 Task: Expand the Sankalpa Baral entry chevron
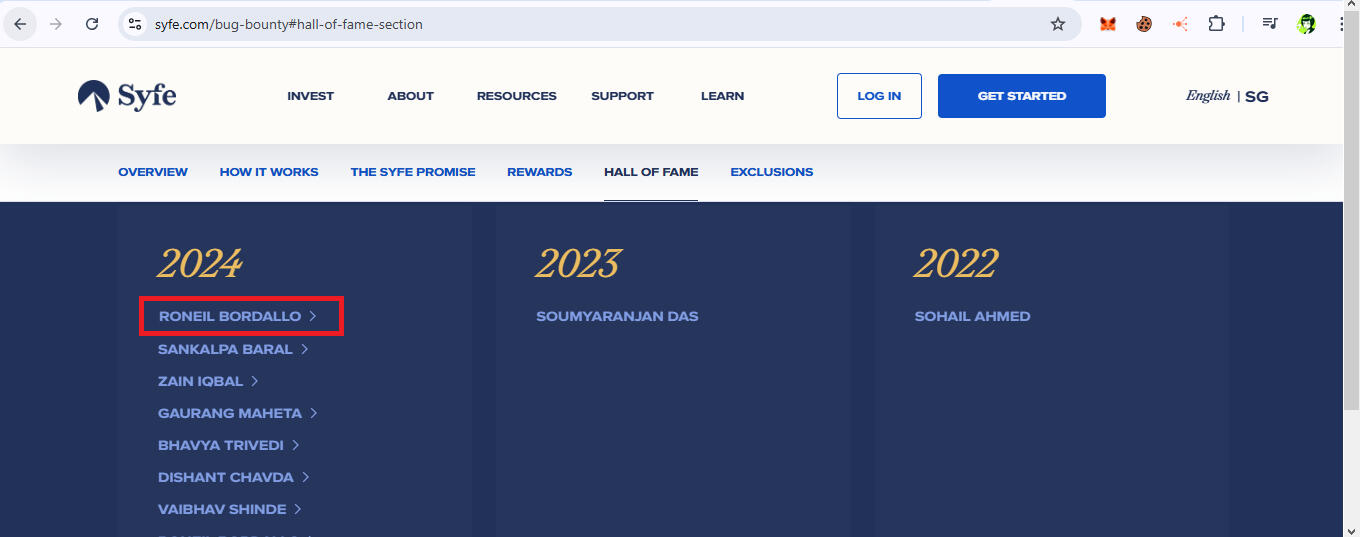click(x=305, y=349)
